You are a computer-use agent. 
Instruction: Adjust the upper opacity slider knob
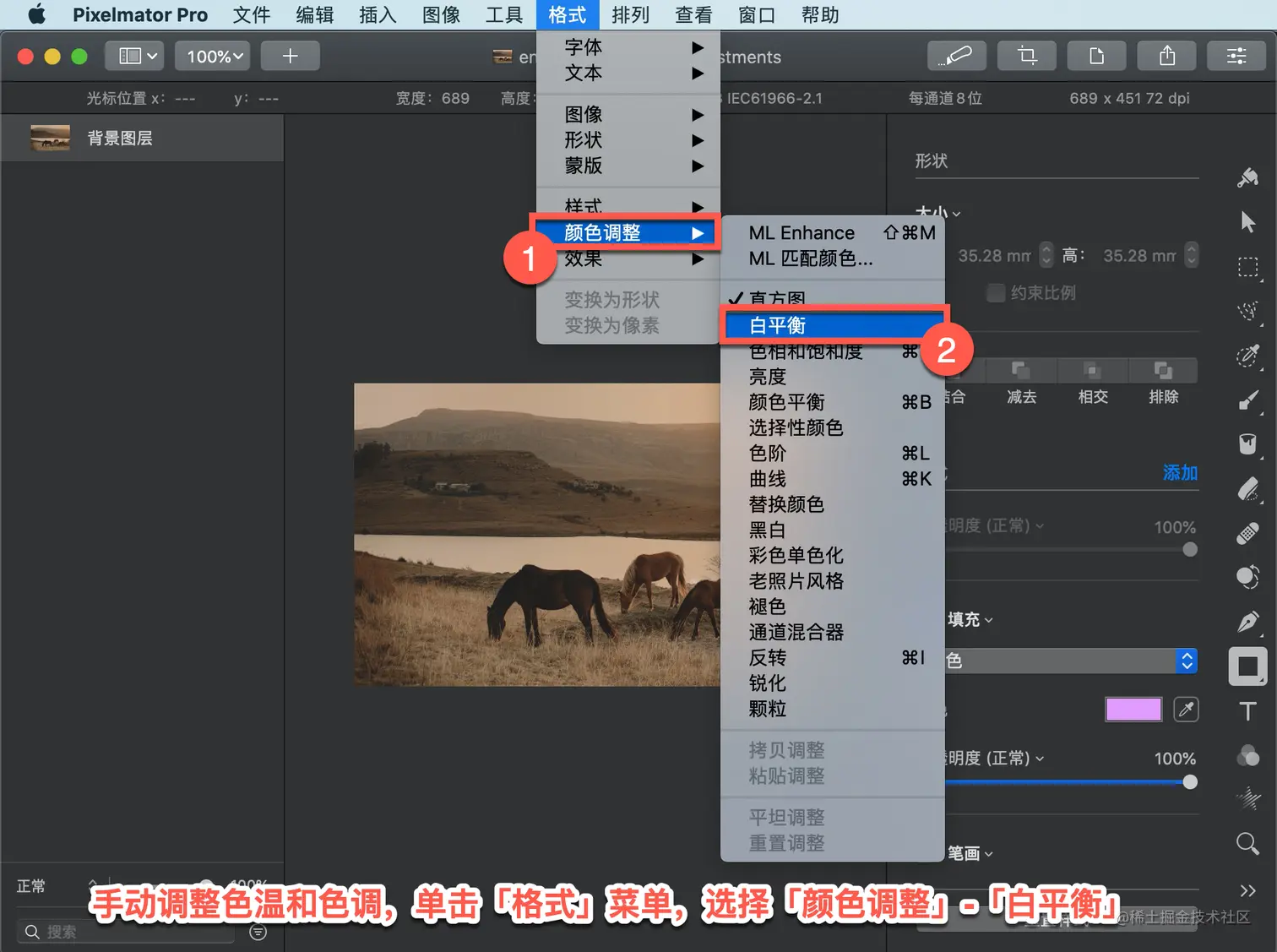(1190, 549)
